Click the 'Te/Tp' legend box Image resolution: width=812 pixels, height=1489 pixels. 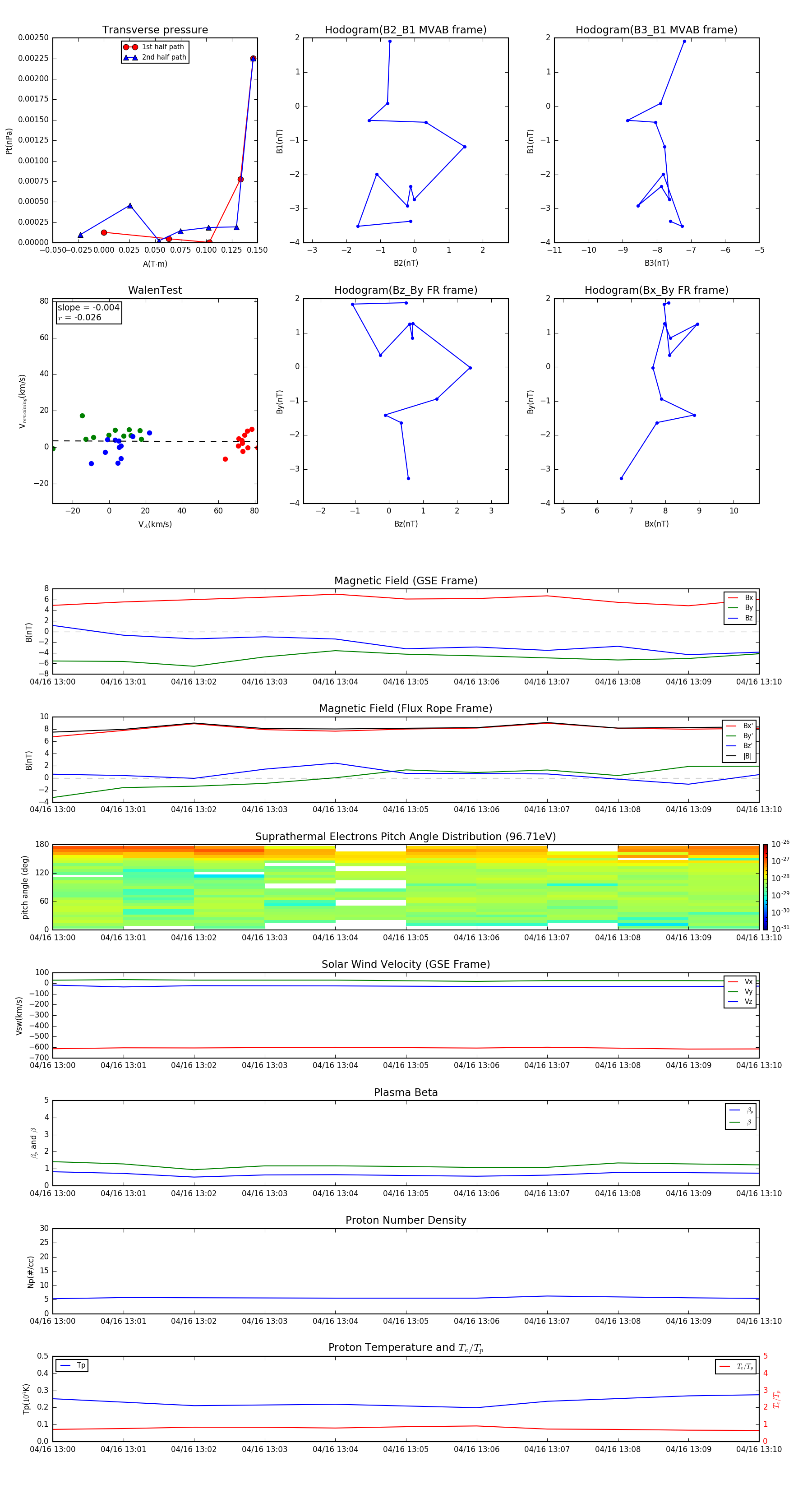click(x=735, y=1366)
